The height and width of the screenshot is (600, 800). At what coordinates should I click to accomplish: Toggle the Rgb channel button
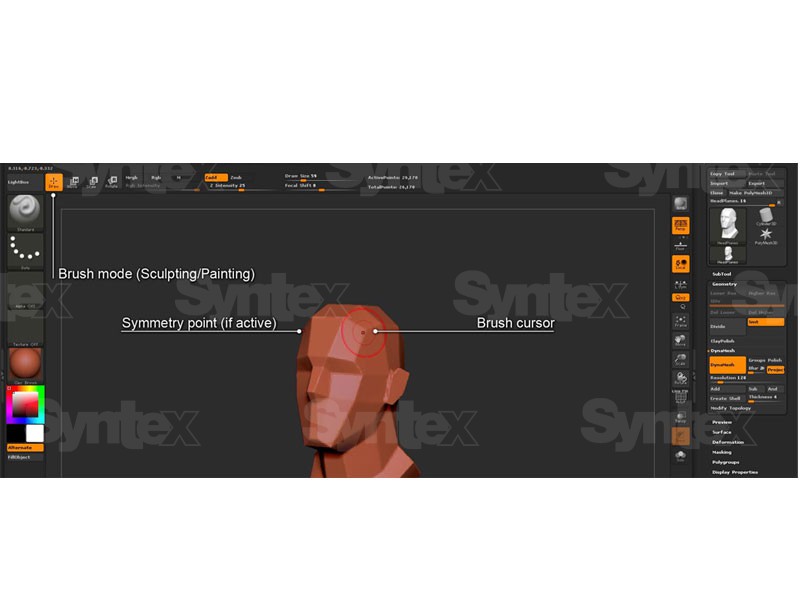[156, 178]
